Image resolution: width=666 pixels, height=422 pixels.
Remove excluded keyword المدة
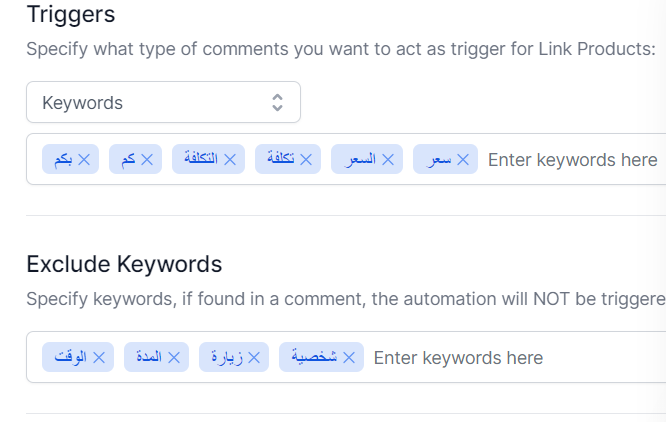tap(174, 357)
